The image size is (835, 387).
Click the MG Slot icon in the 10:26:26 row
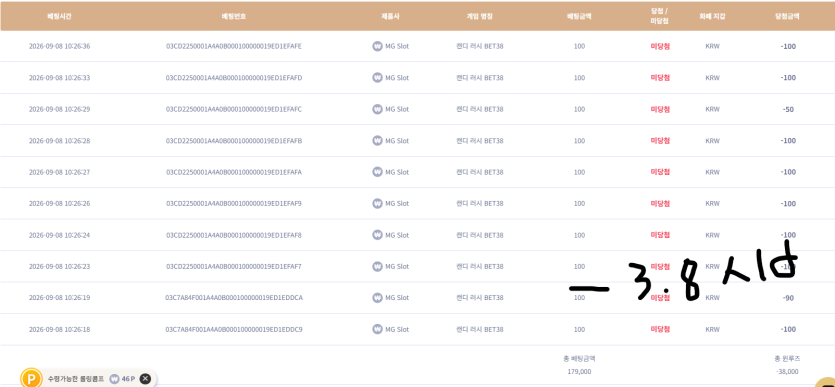377,203
